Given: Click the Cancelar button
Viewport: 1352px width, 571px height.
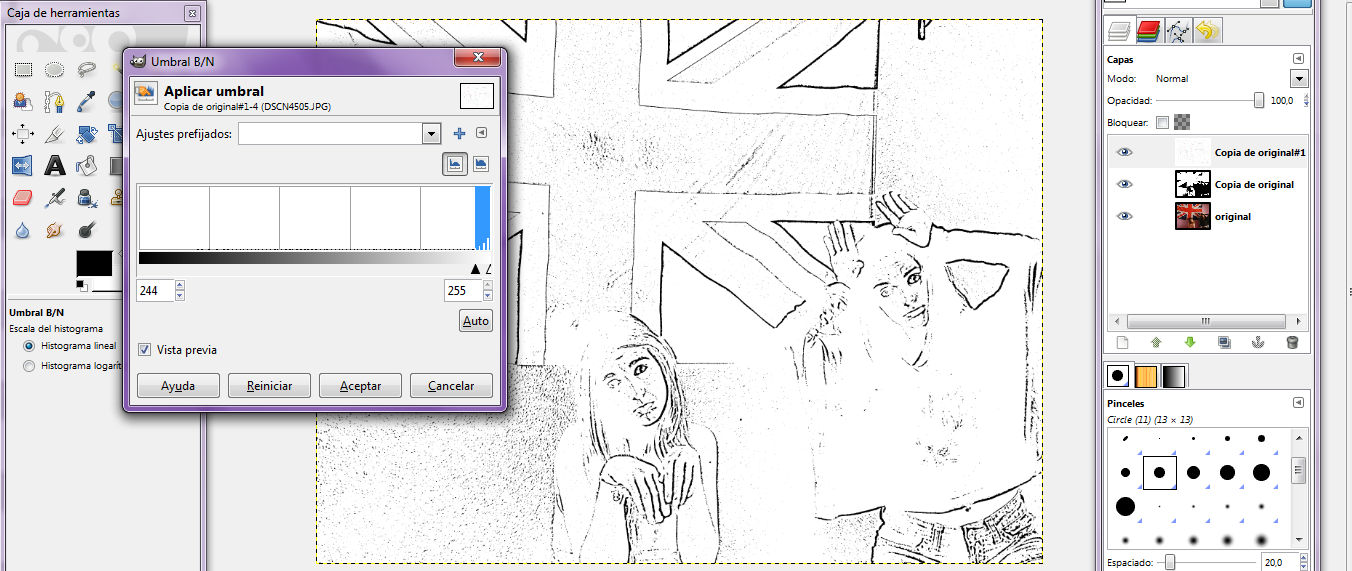Looking at the screenshot, I should click(x=451, y=386).
